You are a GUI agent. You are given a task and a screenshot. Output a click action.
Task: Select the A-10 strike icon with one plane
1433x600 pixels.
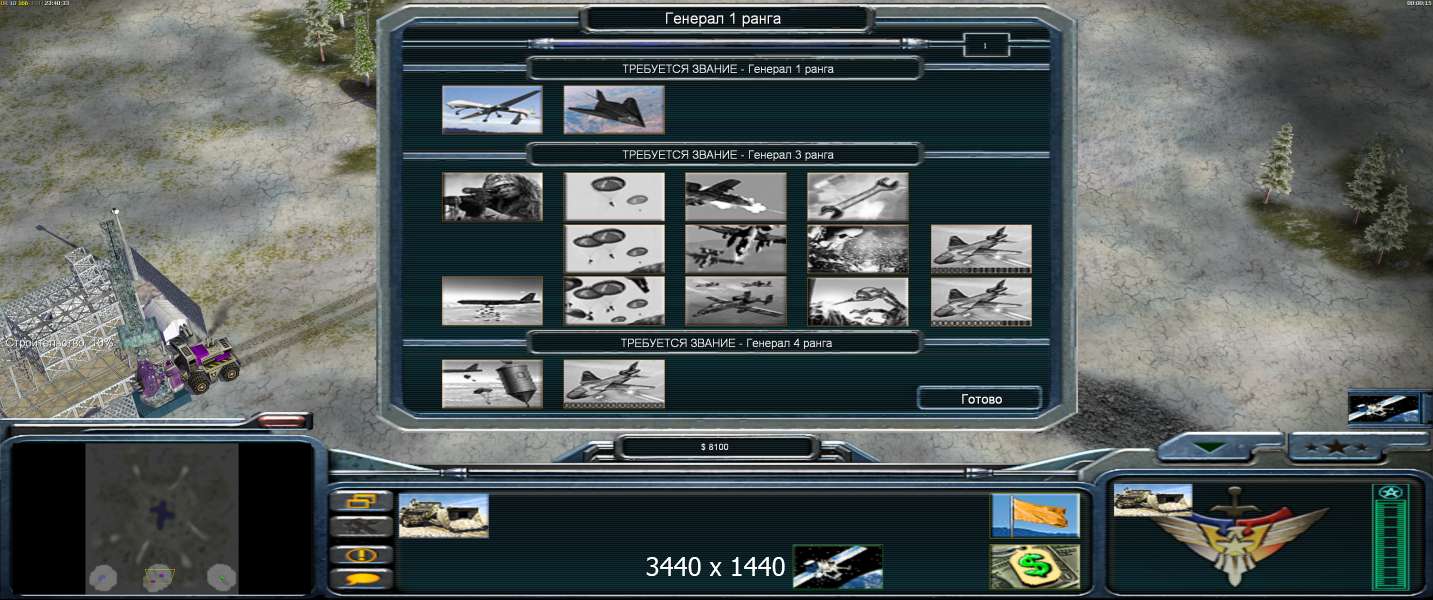coord(736,197)
